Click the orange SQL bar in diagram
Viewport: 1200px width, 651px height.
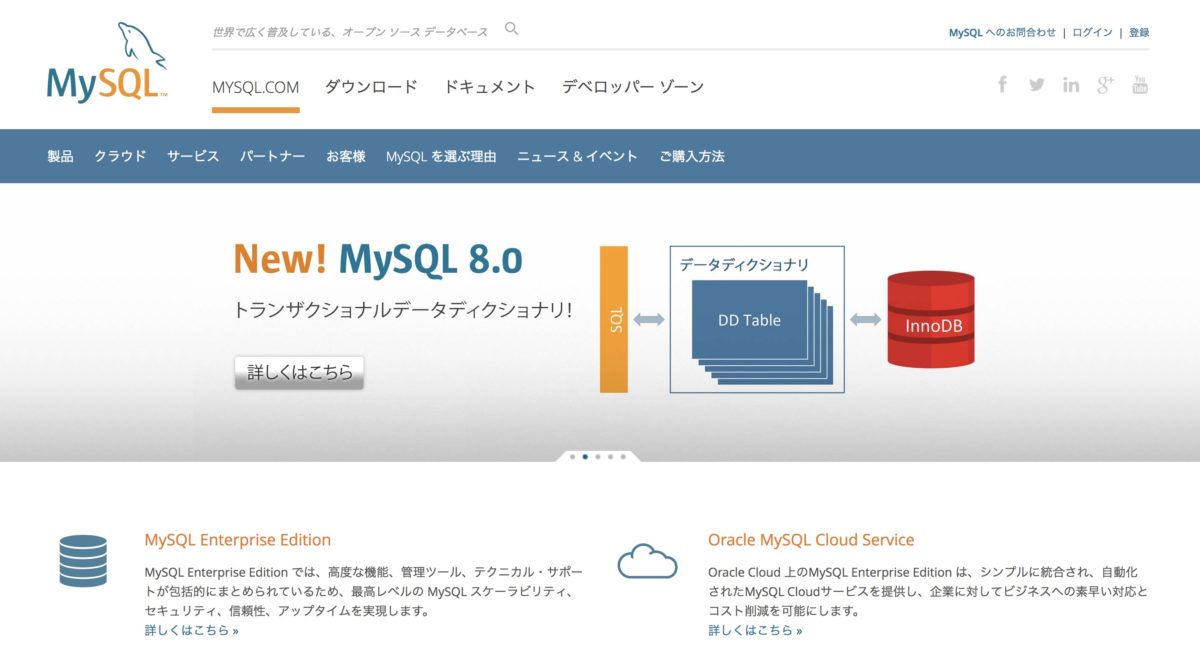614,319
